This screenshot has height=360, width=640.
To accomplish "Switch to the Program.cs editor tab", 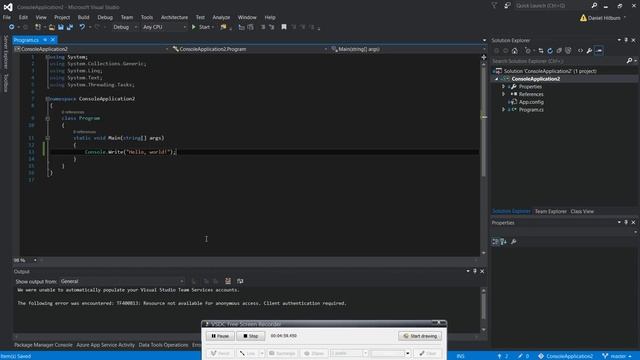I will (26, 40).
